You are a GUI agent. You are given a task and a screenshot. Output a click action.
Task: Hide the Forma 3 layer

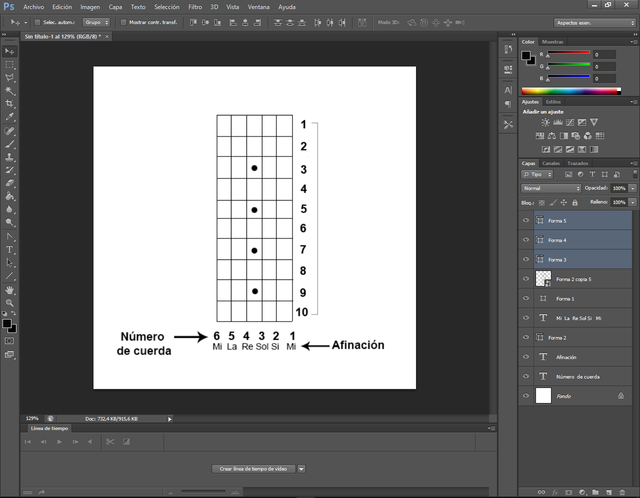(x=526, y=259)
